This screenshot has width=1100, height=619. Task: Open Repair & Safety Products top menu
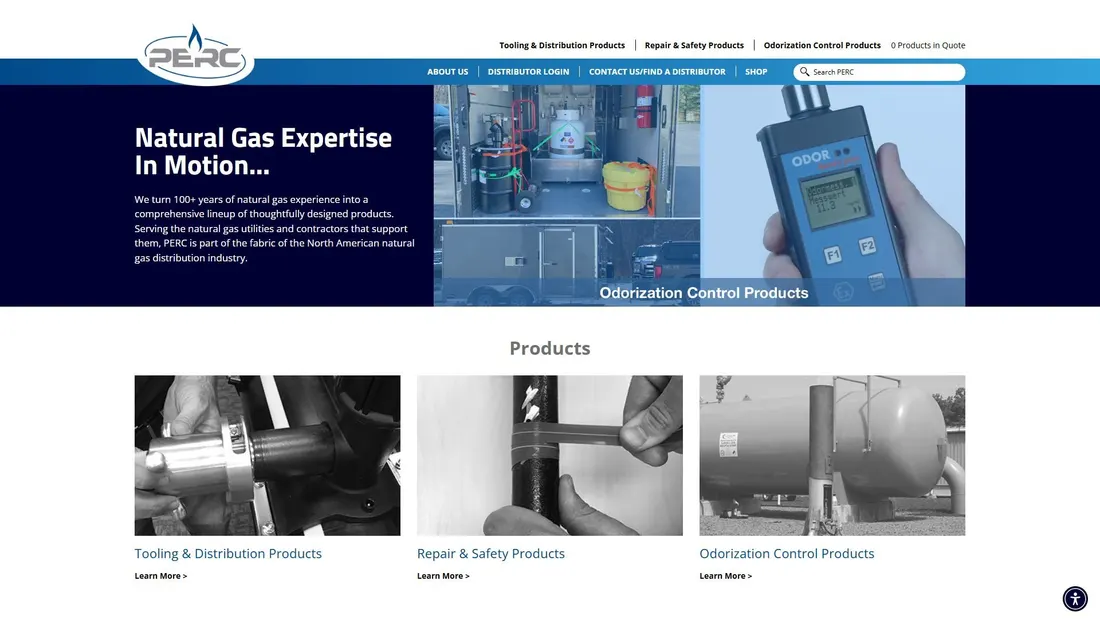click(x=694, y=45)
